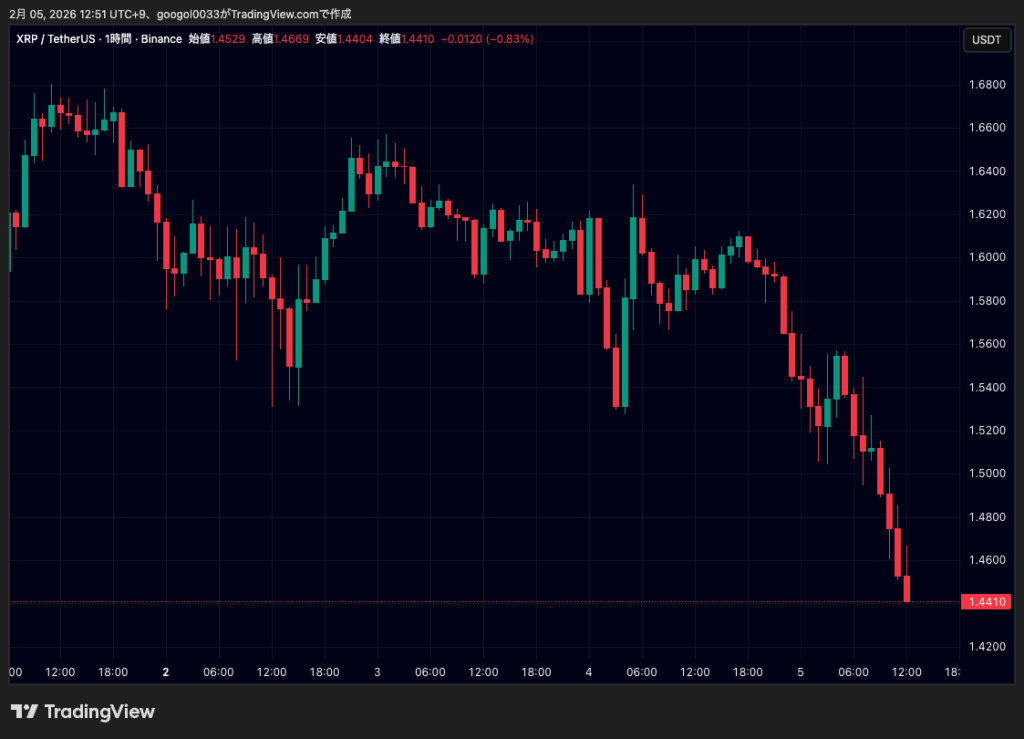The width and height of the screenshot is (1024, 739).
Task: Click the 1.5000 price axis label
Action: (x=985, y=473)
